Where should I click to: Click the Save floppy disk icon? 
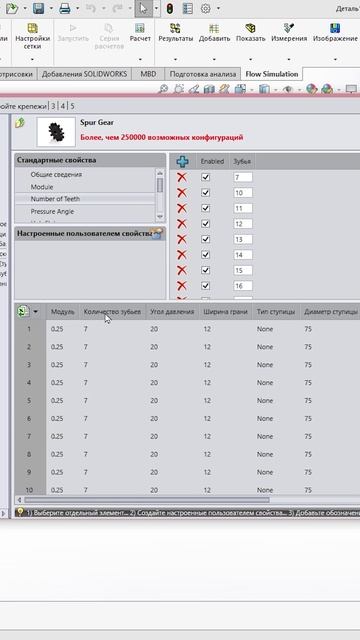click(x=38, y=8)
